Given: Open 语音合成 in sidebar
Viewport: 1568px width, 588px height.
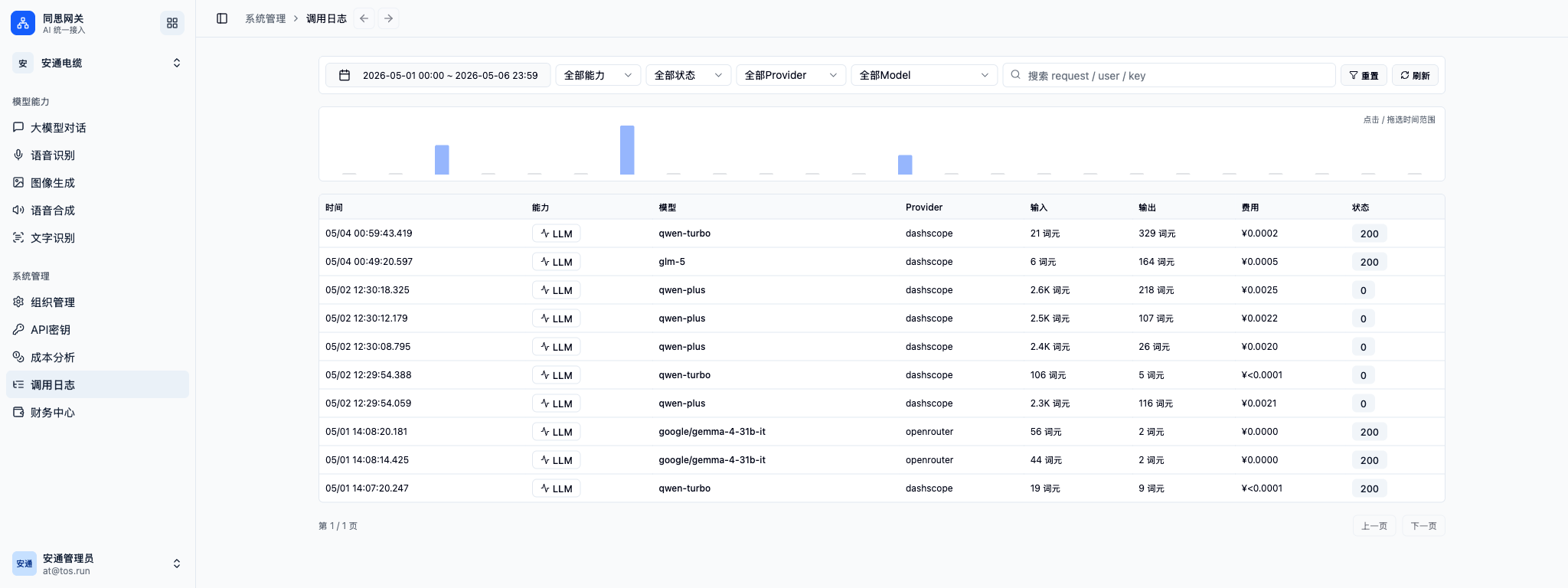Looking at the screenshot, I should pos(97,210).
